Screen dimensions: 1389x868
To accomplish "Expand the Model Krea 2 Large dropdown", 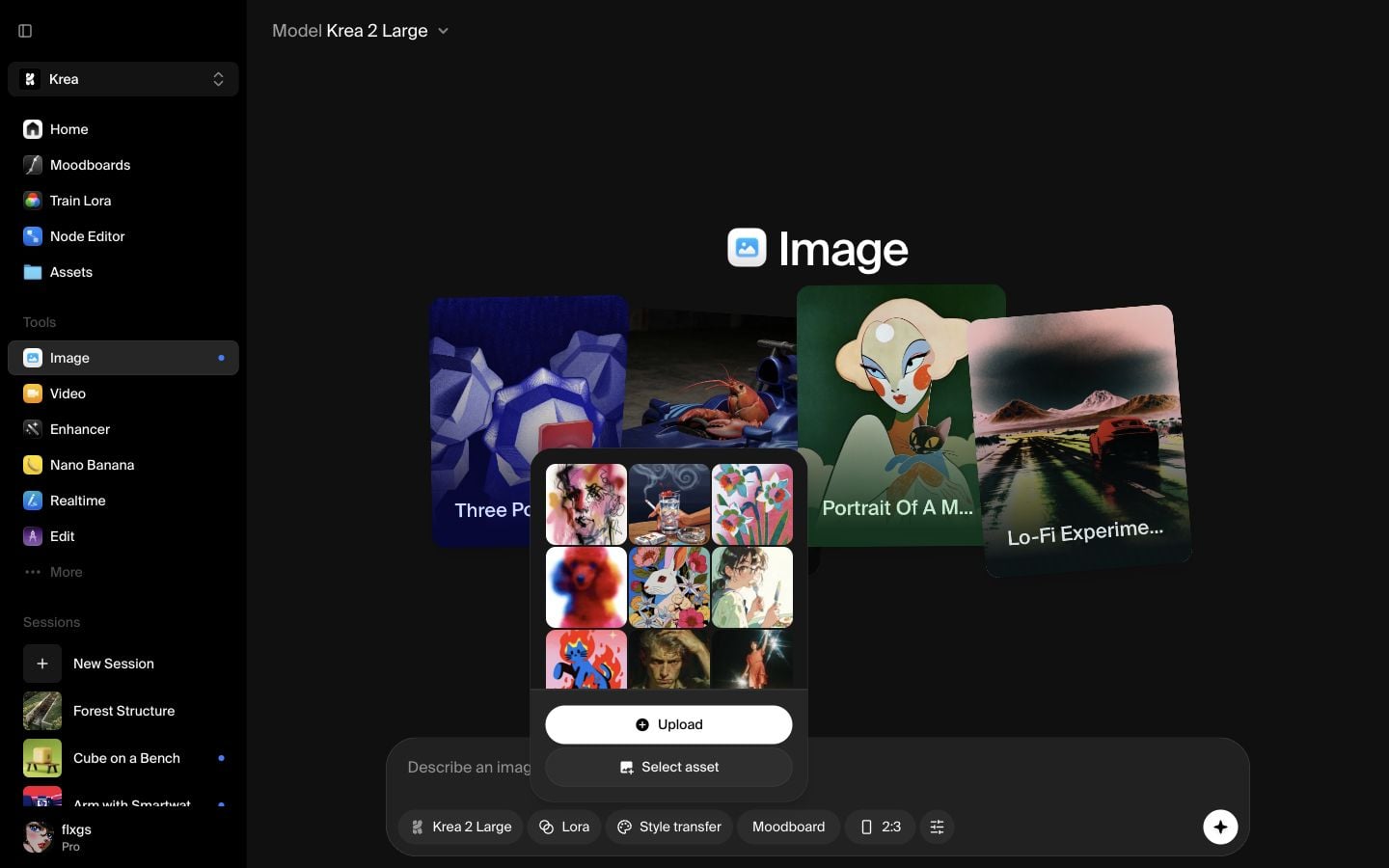I will [361, 31].
